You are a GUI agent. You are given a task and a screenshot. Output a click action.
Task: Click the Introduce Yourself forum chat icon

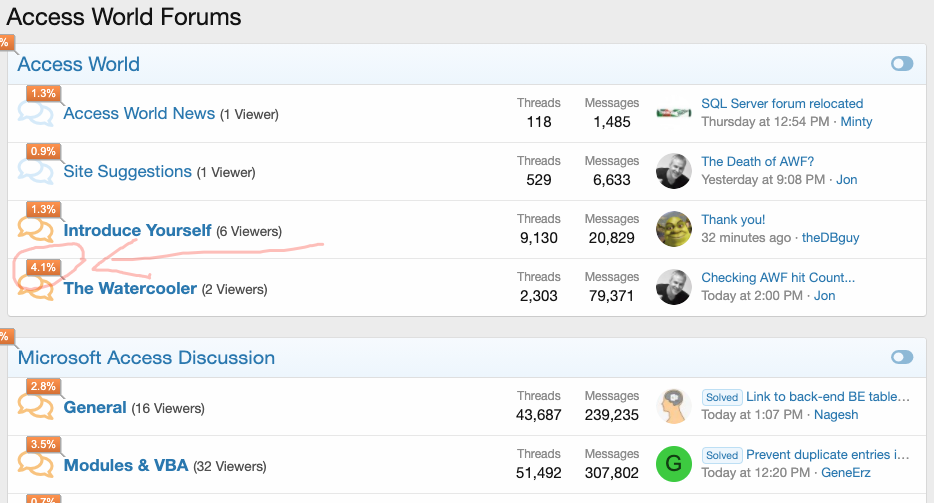(36, 232)
